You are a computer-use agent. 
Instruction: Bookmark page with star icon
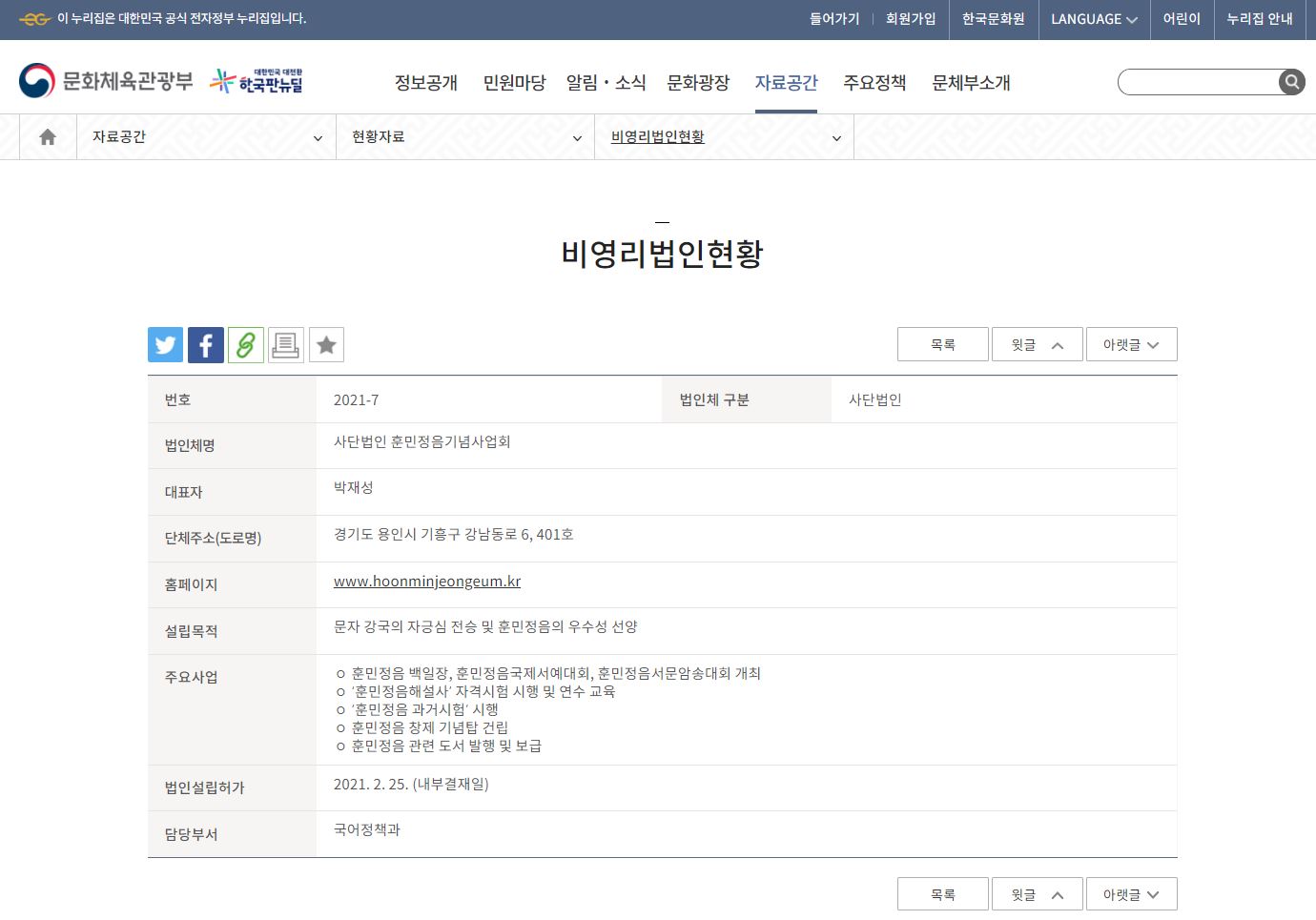(x=326, y=345)
